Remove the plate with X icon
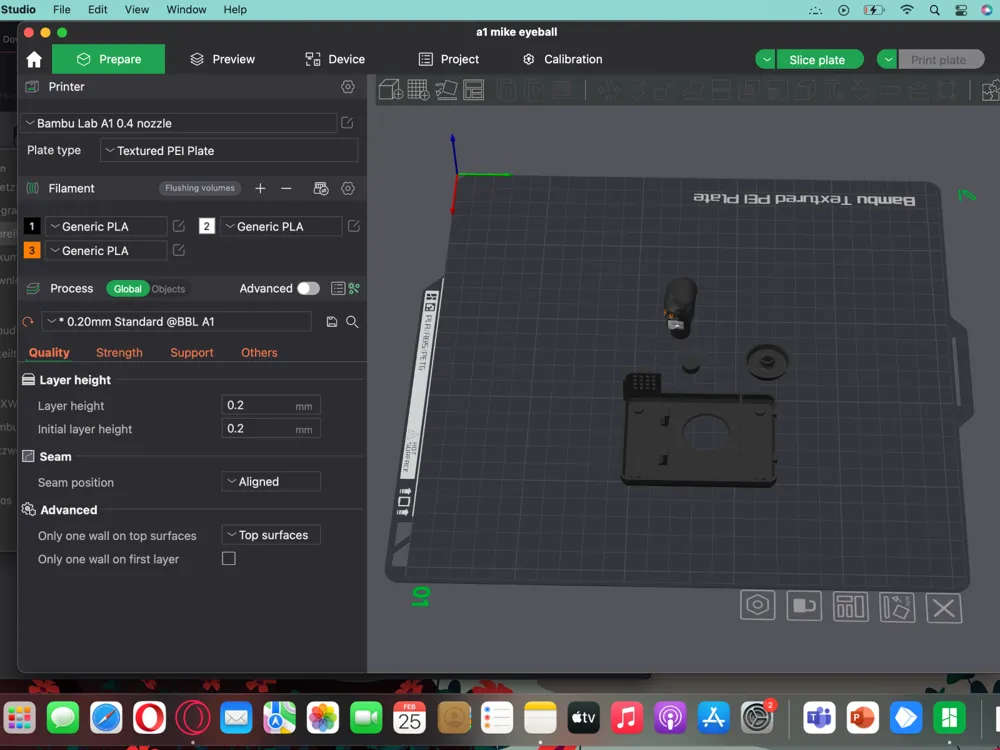 pos(944,608)
